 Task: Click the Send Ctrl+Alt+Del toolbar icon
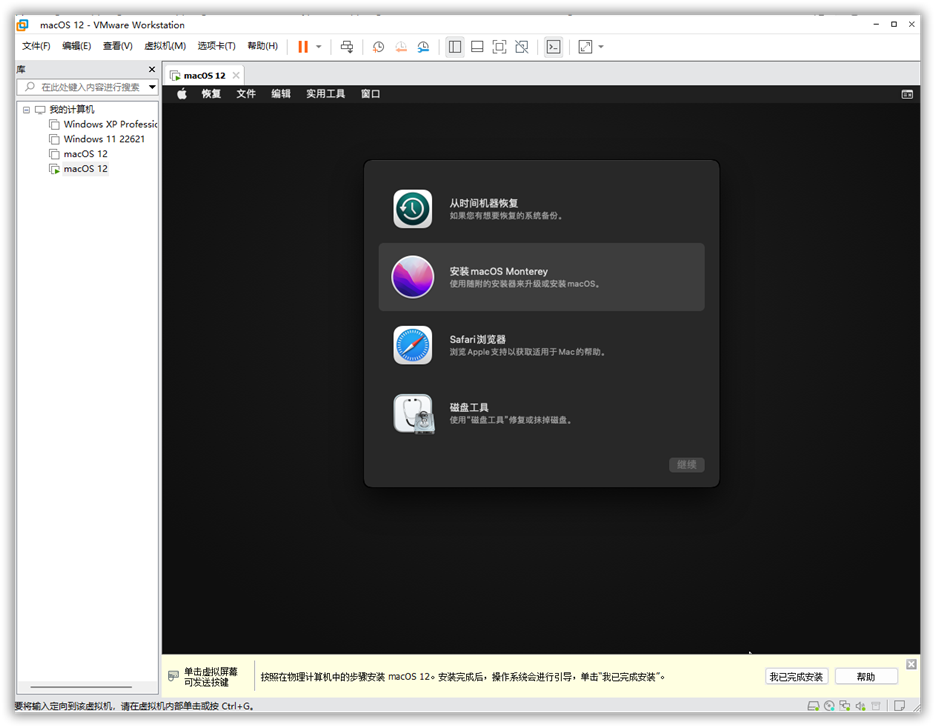click(346, 47)
